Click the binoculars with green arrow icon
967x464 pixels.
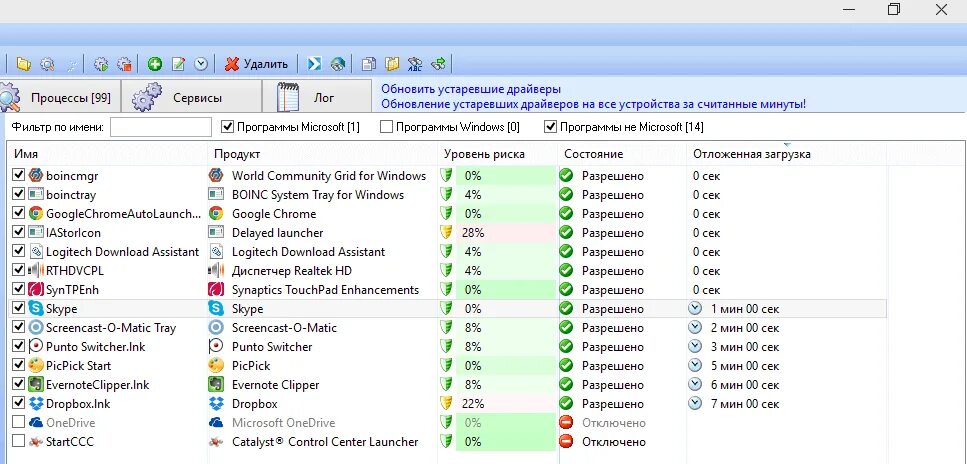coord(438,64)
